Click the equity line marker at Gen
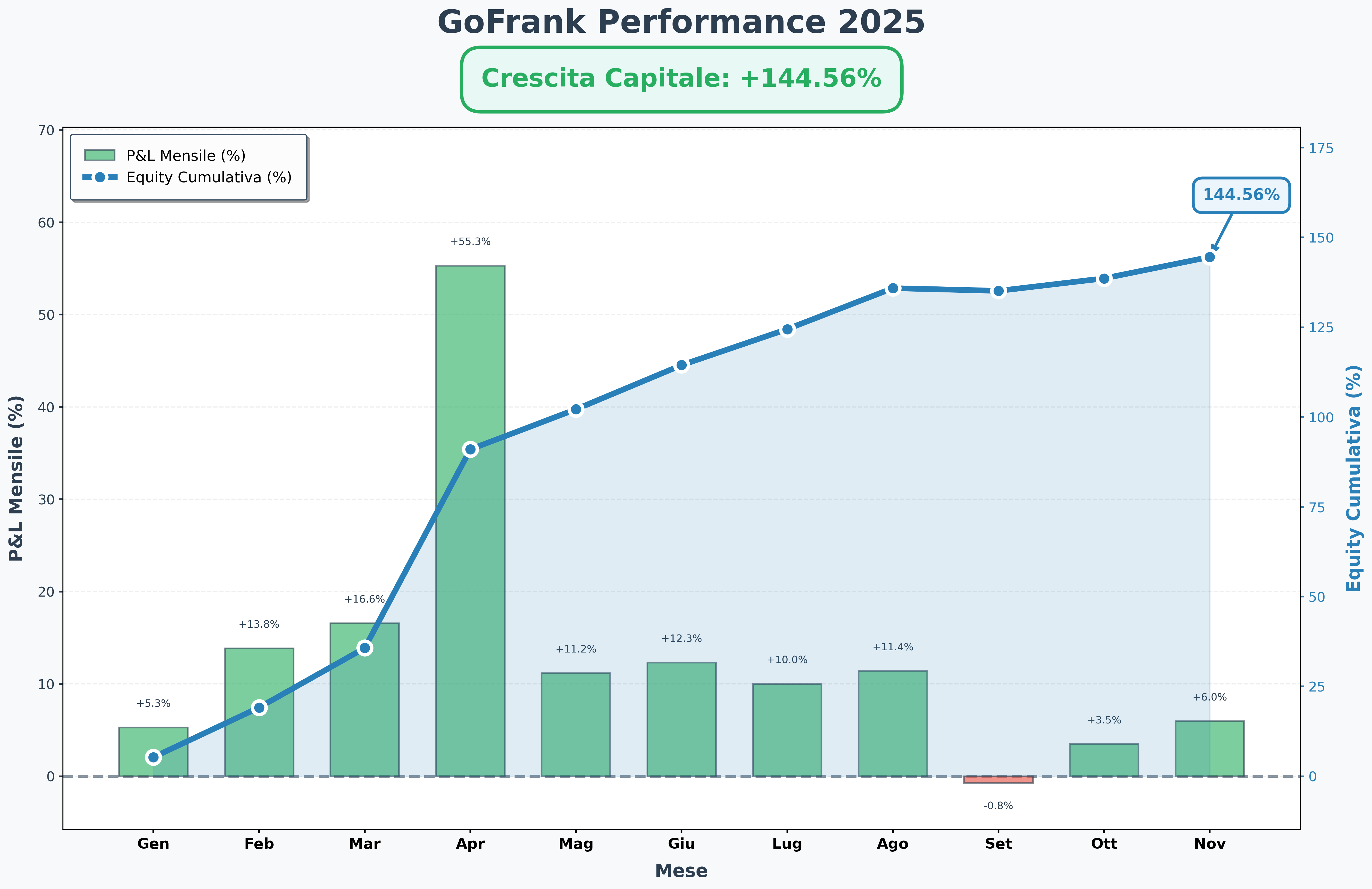This screenshot has width=1372, height=889. coord(153,758)
